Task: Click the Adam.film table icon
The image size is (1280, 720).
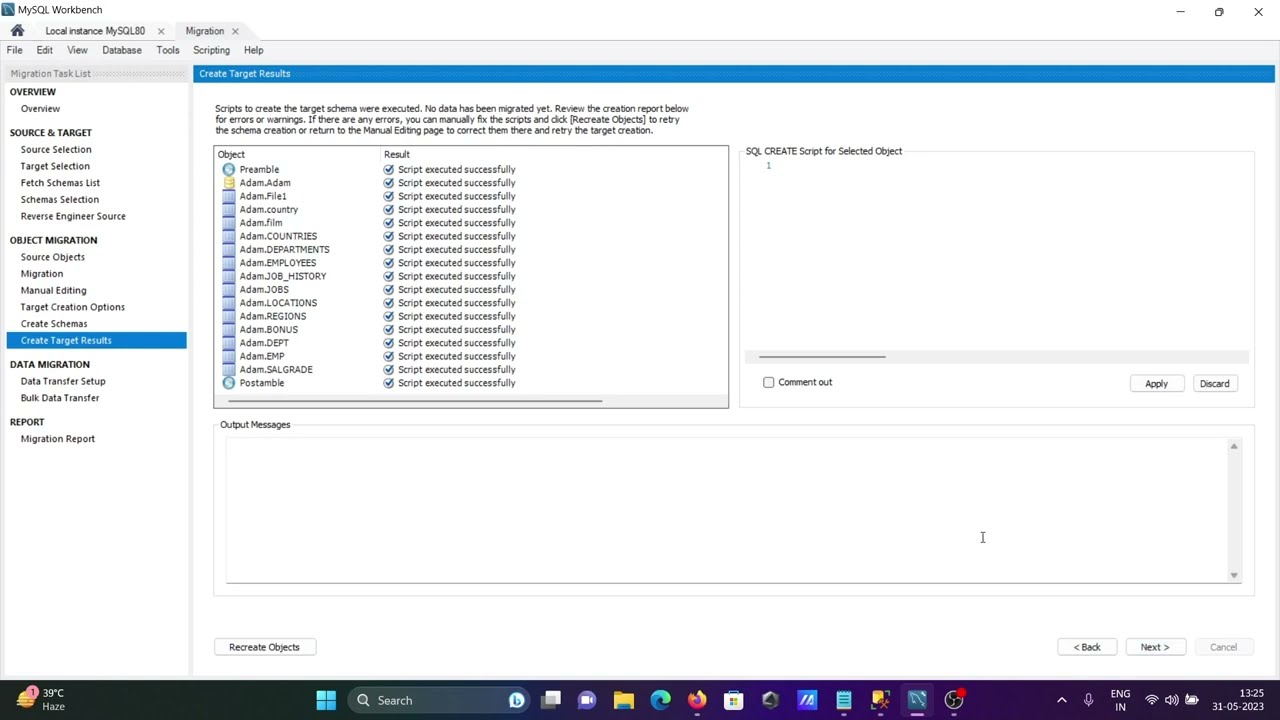Action: pos(229,223)
